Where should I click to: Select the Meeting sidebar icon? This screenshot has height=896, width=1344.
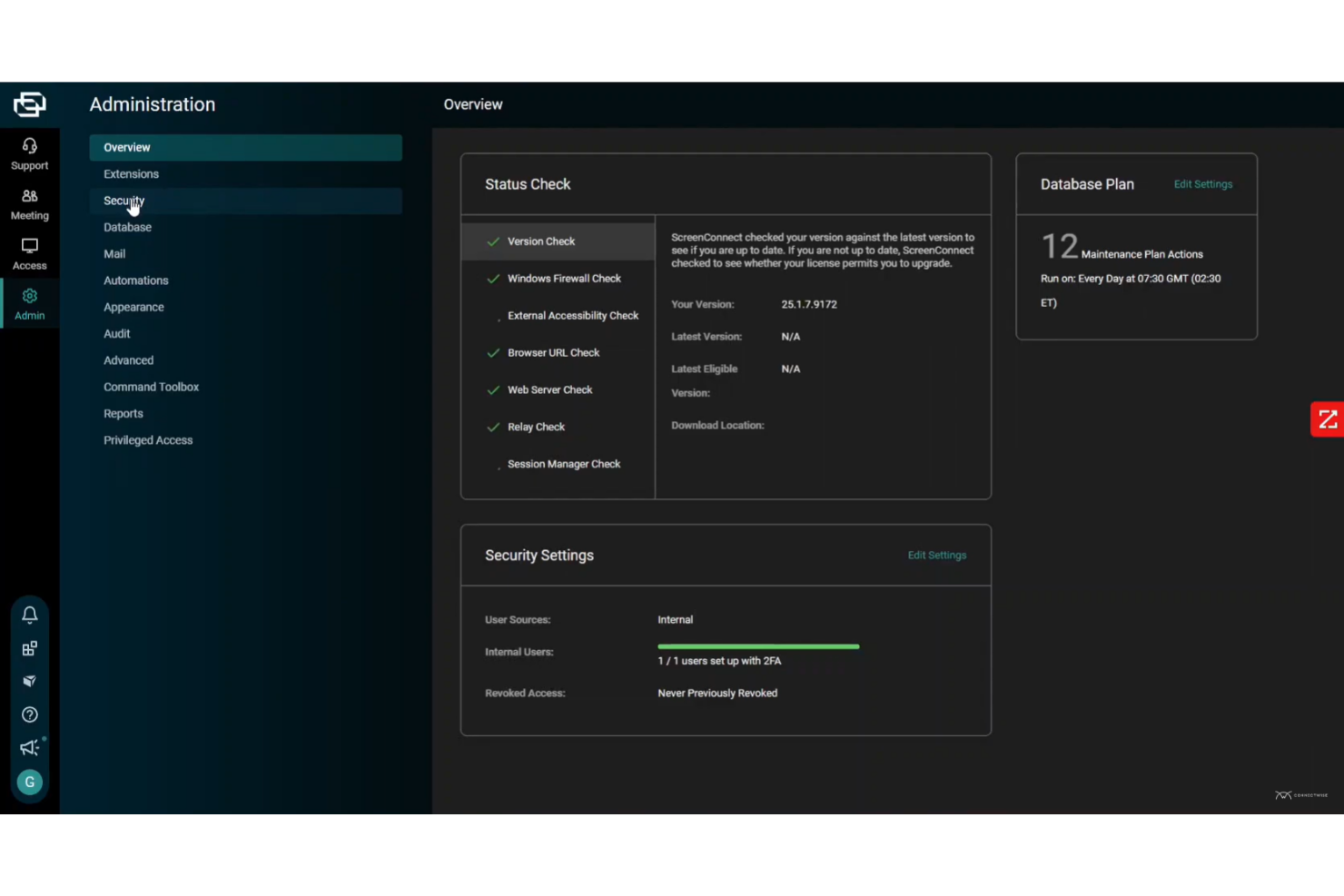[29, 202]
